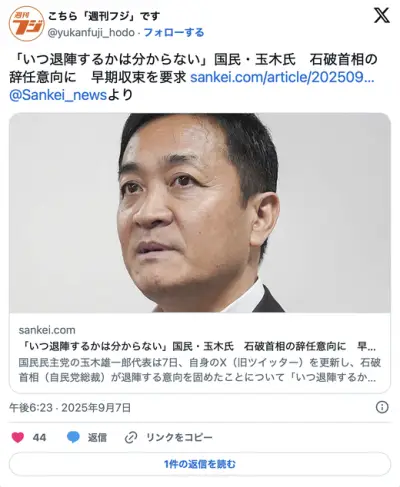
Task: Read the reply via 1件の返信を読む
Action: 200,464
